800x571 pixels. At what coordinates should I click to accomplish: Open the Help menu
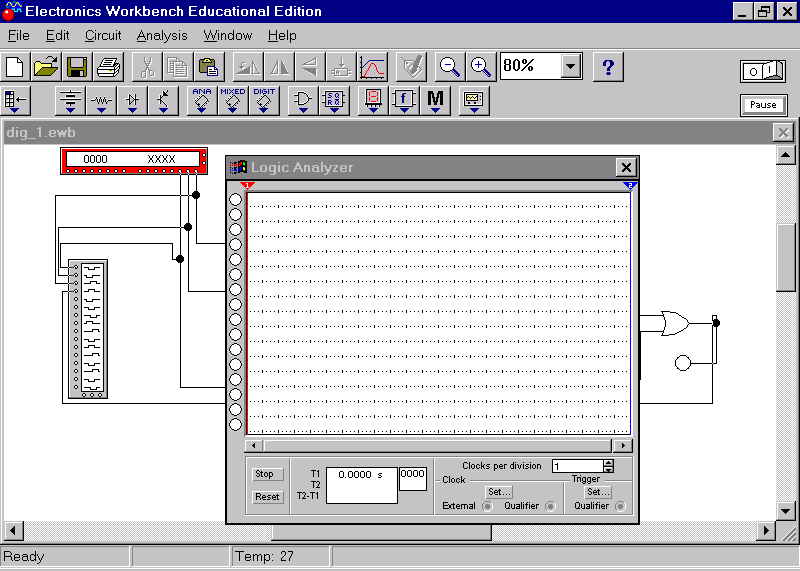click(x=282, y=36)
